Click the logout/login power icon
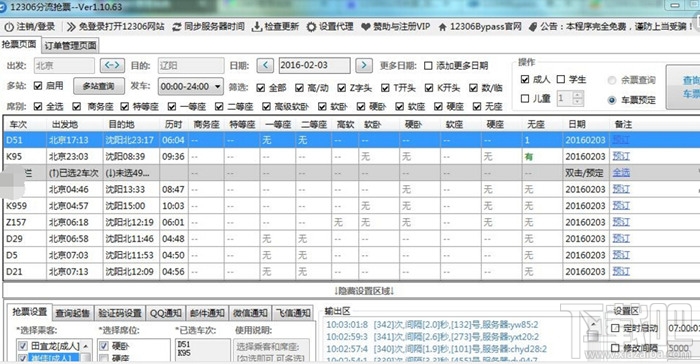 pyautogui.click(x=9, y=27)
